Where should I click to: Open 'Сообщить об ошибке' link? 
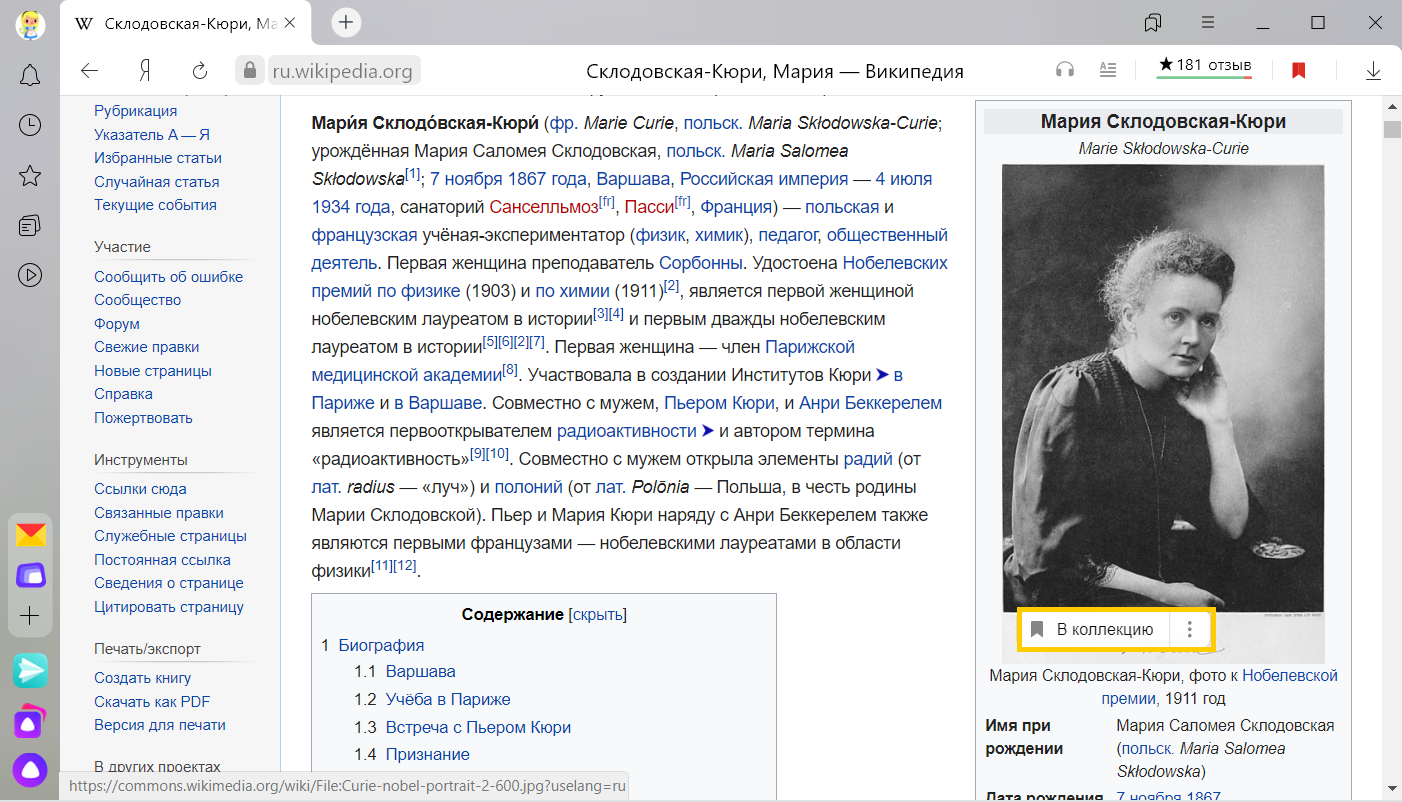click(169, 277)
